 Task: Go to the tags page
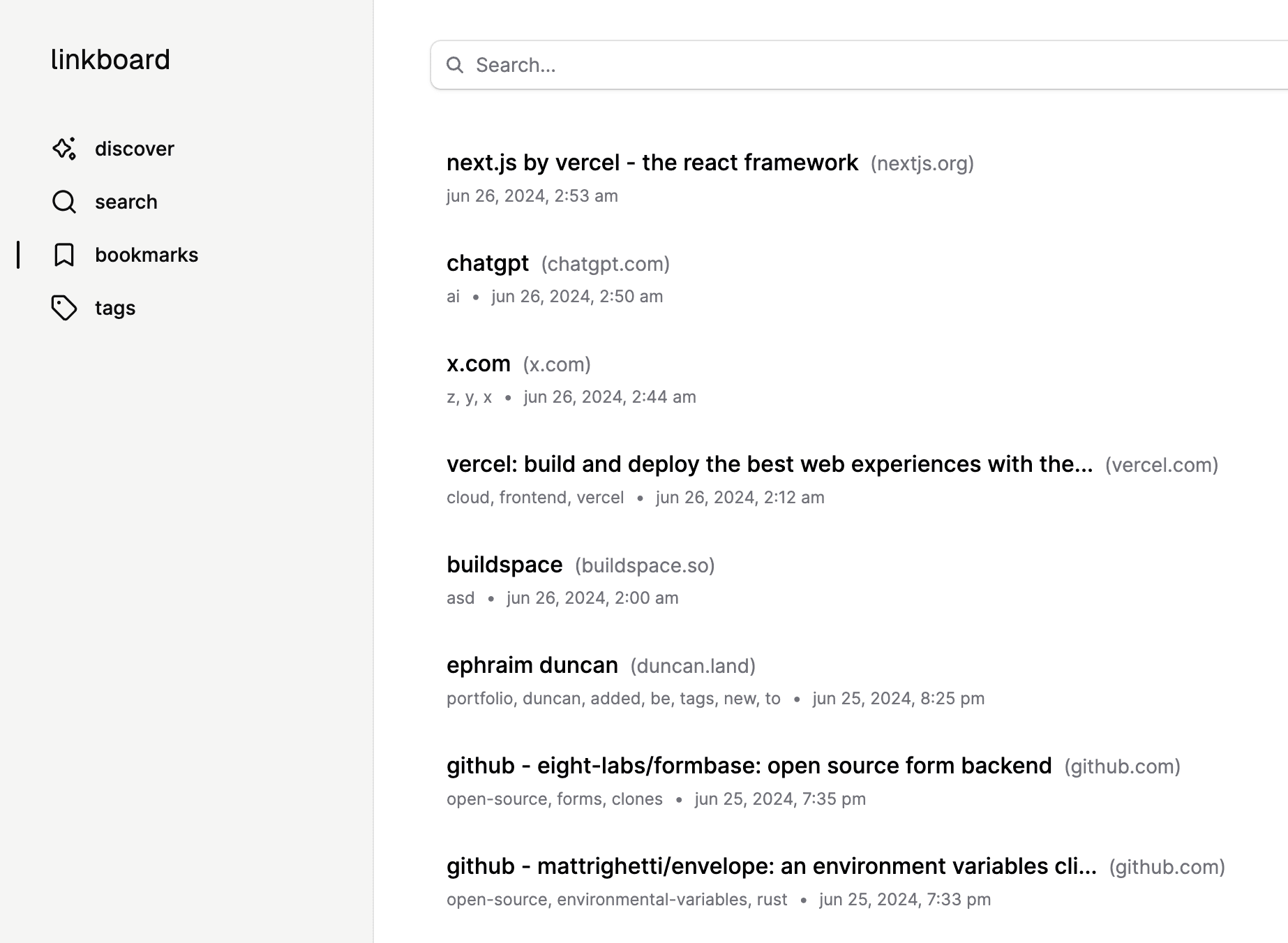115,308
